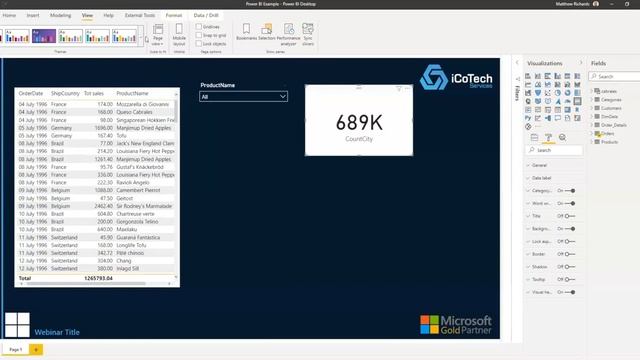Select the area chart visual
This screenshot has height=360, width=640.
(x=538, y=84)
